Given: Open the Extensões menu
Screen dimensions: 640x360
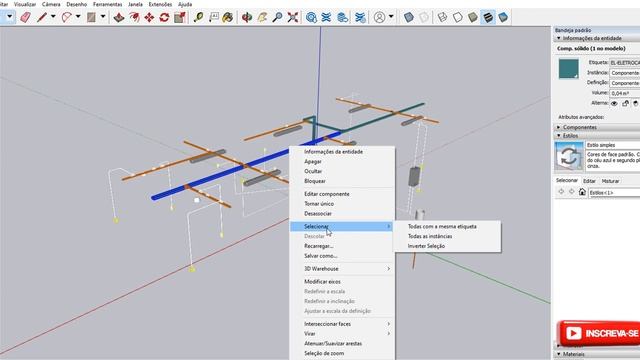Looking at the screenshot, I should tap(160, 4).
